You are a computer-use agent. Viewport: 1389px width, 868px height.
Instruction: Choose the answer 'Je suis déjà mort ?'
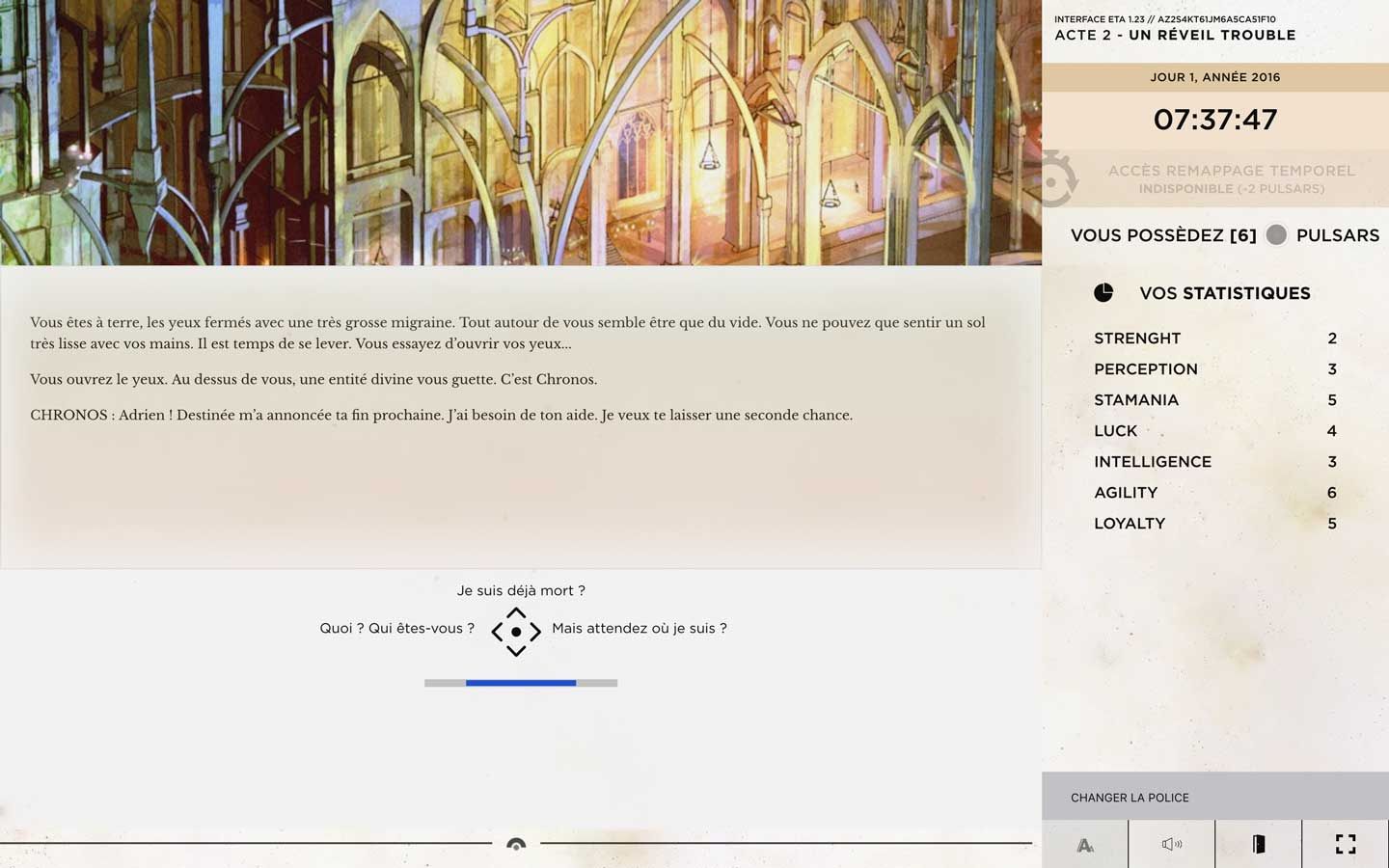point(521,590)
